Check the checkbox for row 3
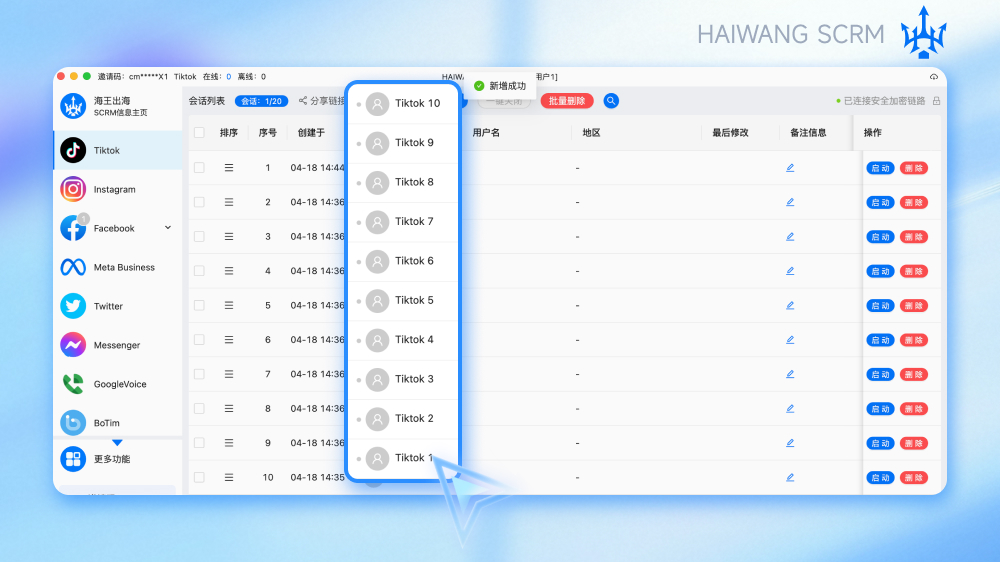This screenshot has height=562, width=1000. [x=200, y=237]
